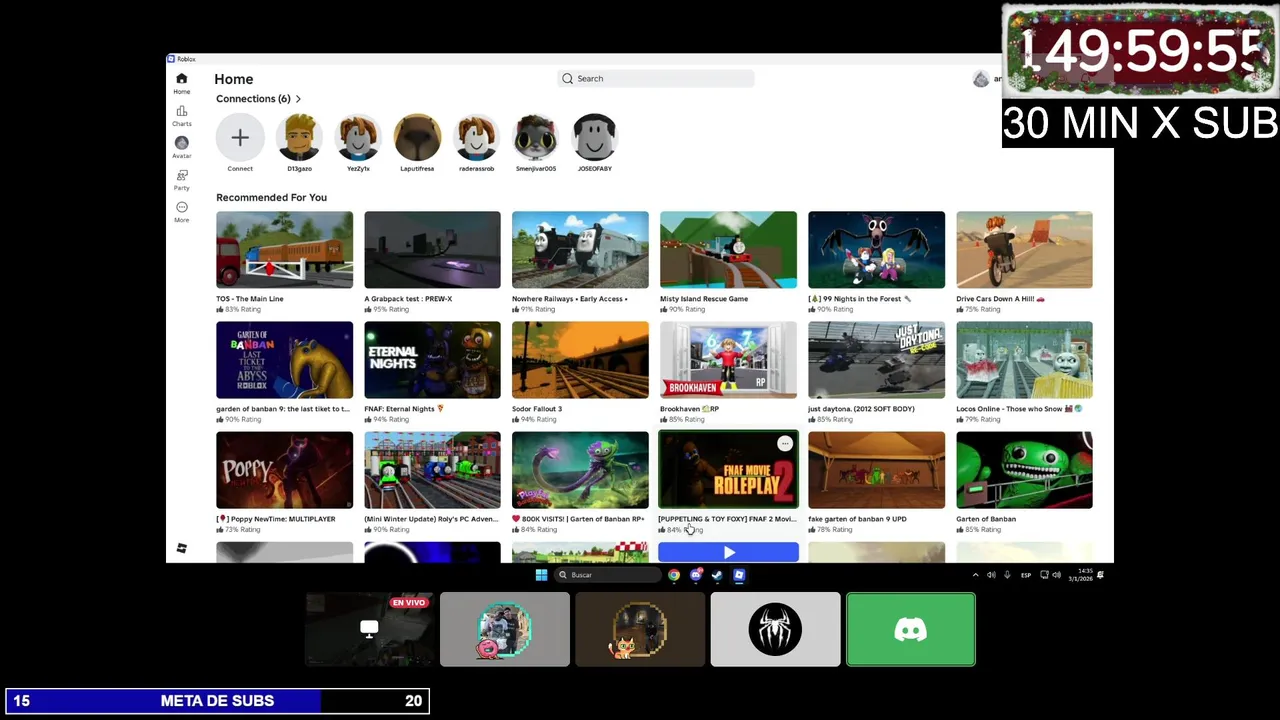
Task: Open Avatar page in the sidebar
Action: (181, 147)
